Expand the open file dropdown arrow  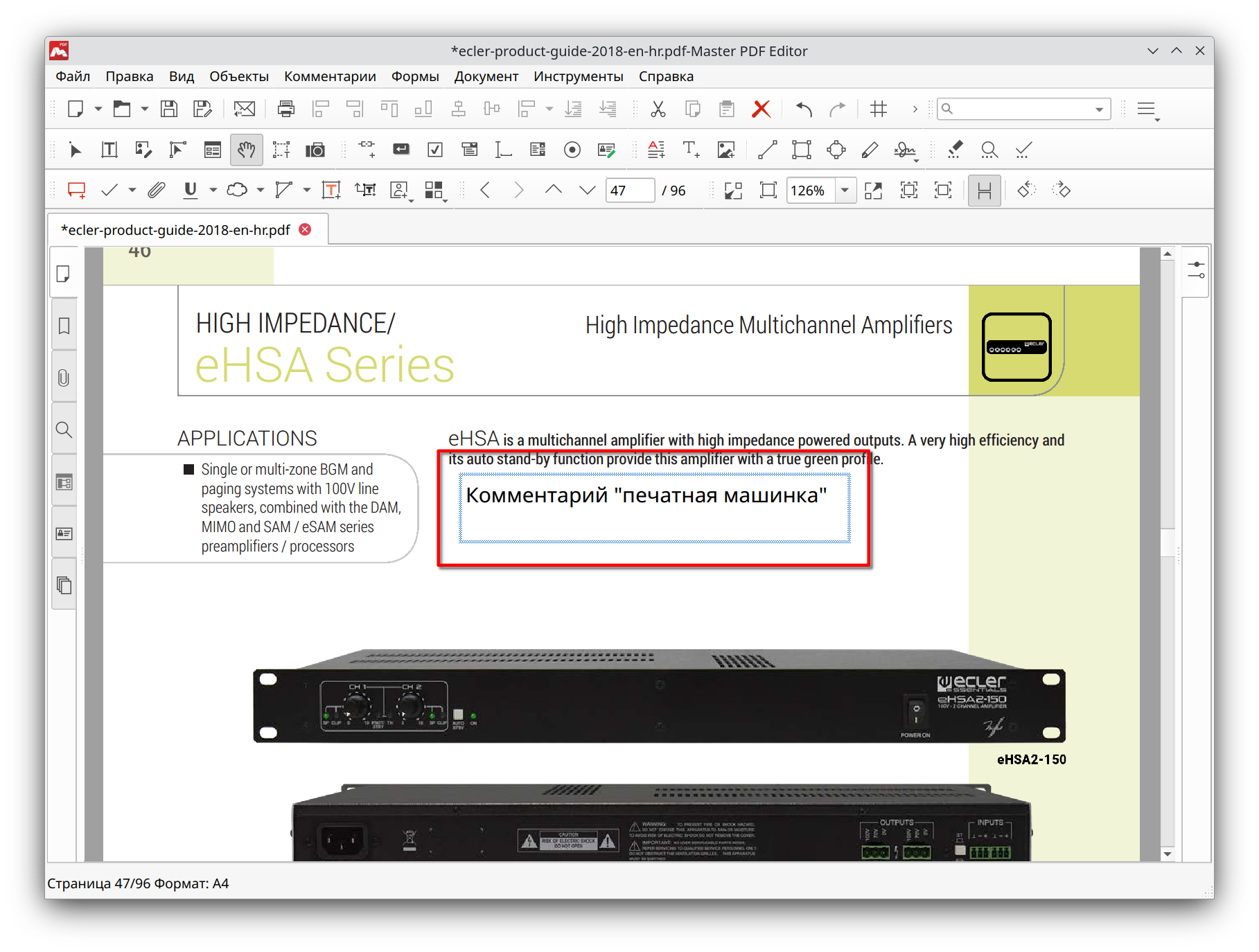pos(145,109)
